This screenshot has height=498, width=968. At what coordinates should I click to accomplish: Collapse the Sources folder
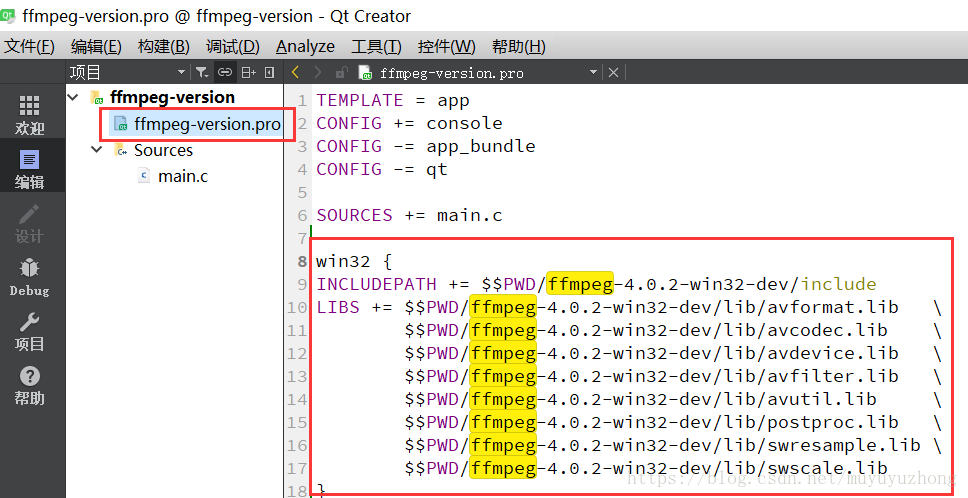pyautogui.click(x=97, y=150)
